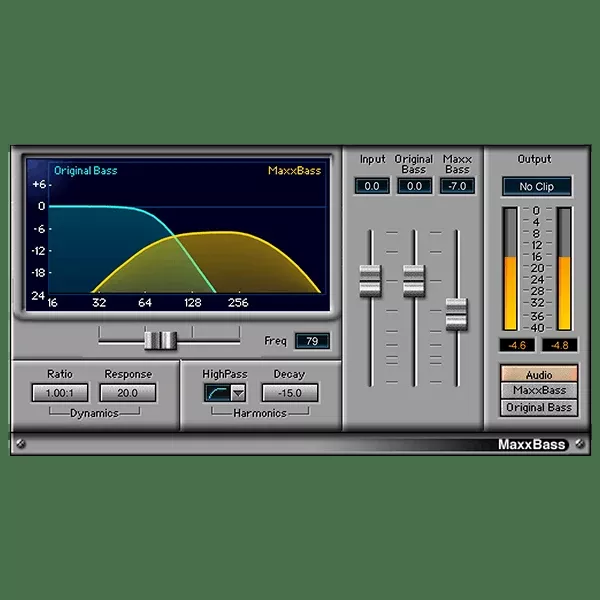Click the bottom-right screw icon
Viewport: 600px width, 600px height.
pos(580,444)
